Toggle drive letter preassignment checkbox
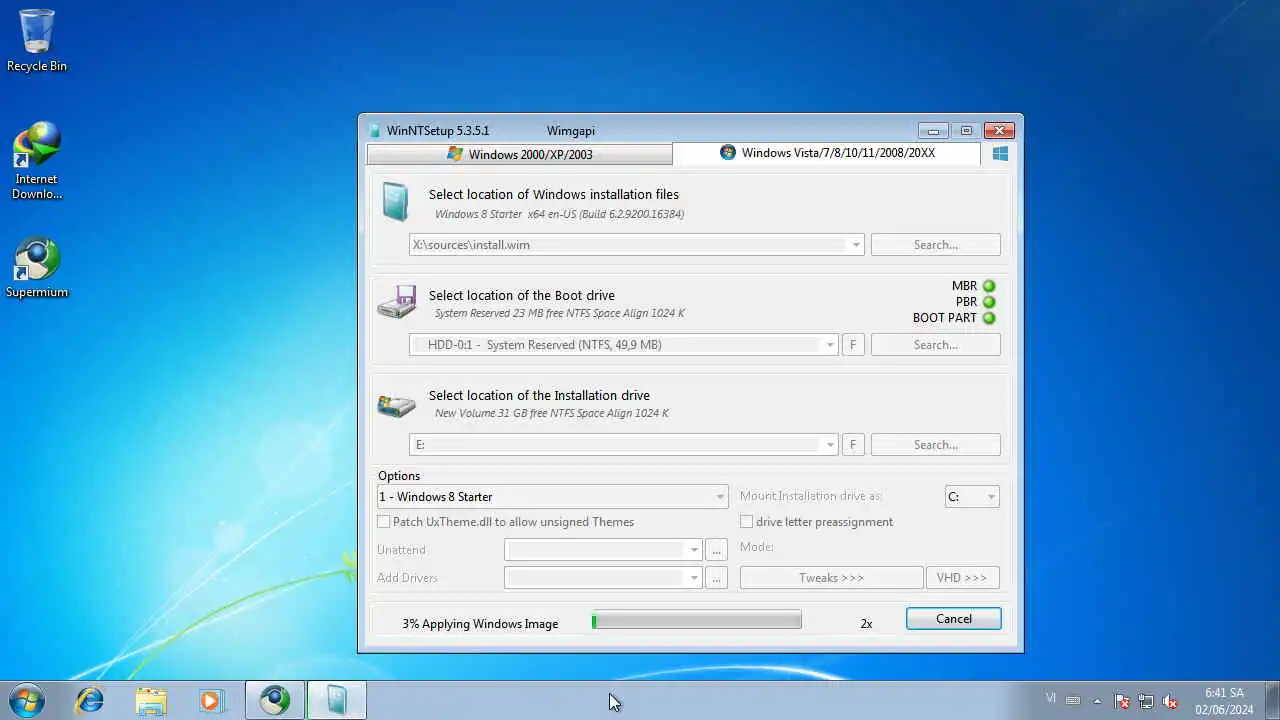The height and width of the screenshot is (720, 1280). click(746, 522)
